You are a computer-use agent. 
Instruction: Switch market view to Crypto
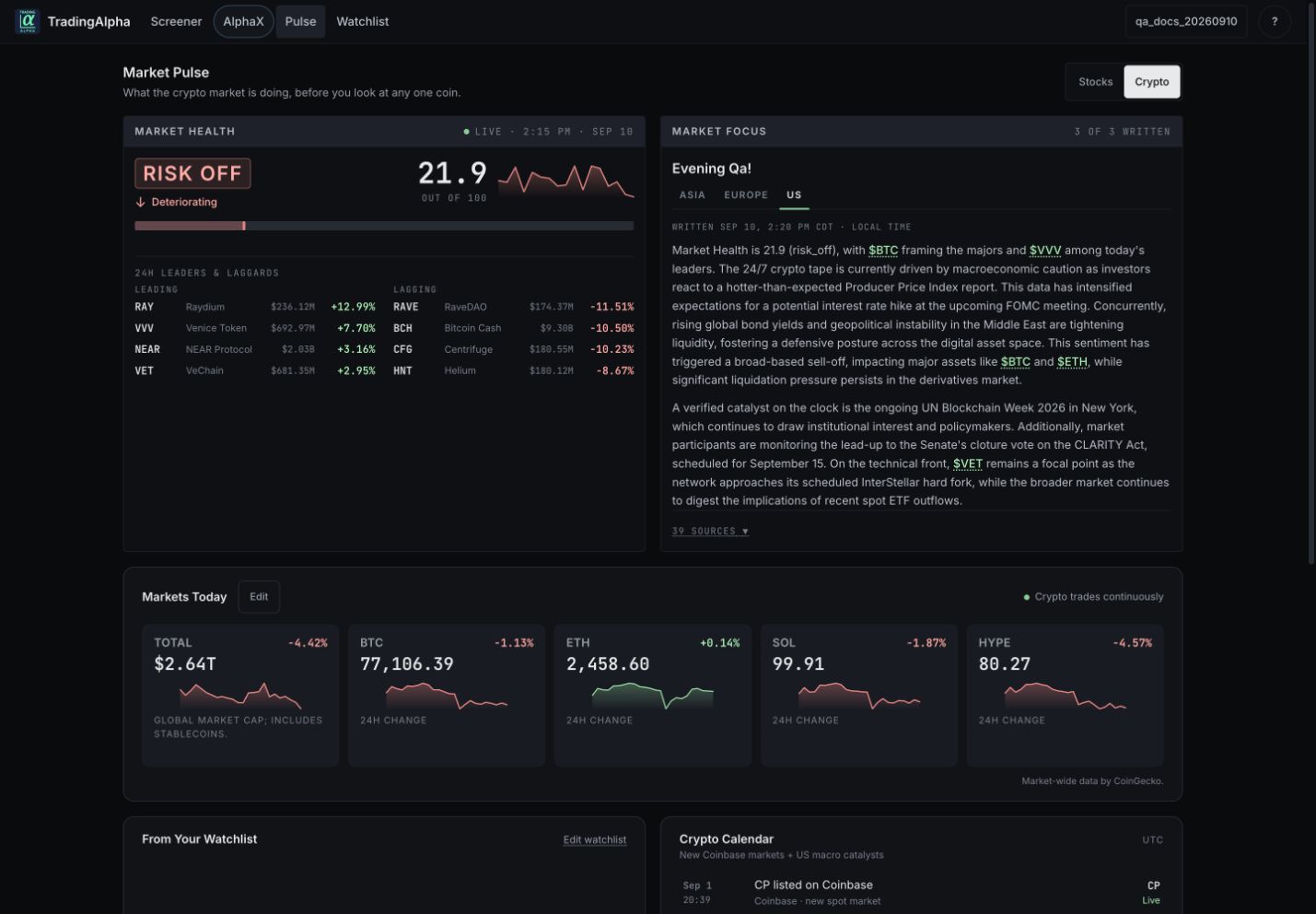1151,82
